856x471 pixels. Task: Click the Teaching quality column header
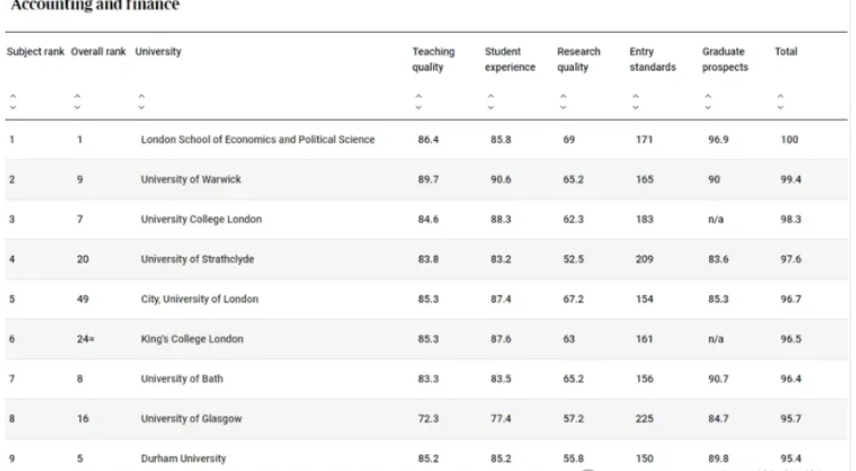click(433, 59)
